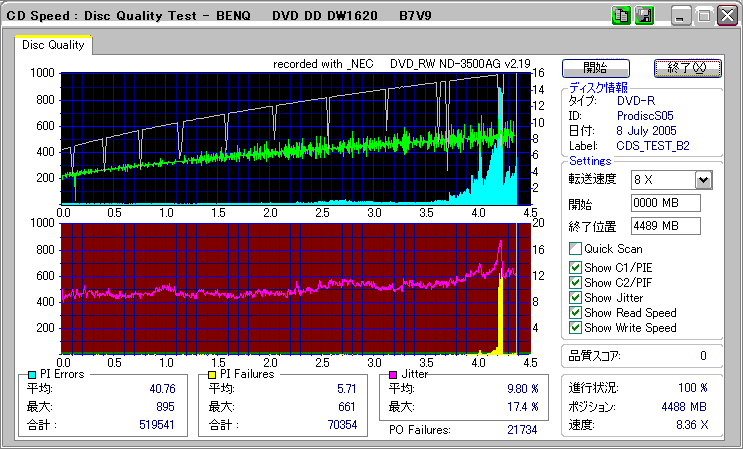Click the yellow PI Failures color swatch
The image size is (743, 449).
(x=212, y=374)
